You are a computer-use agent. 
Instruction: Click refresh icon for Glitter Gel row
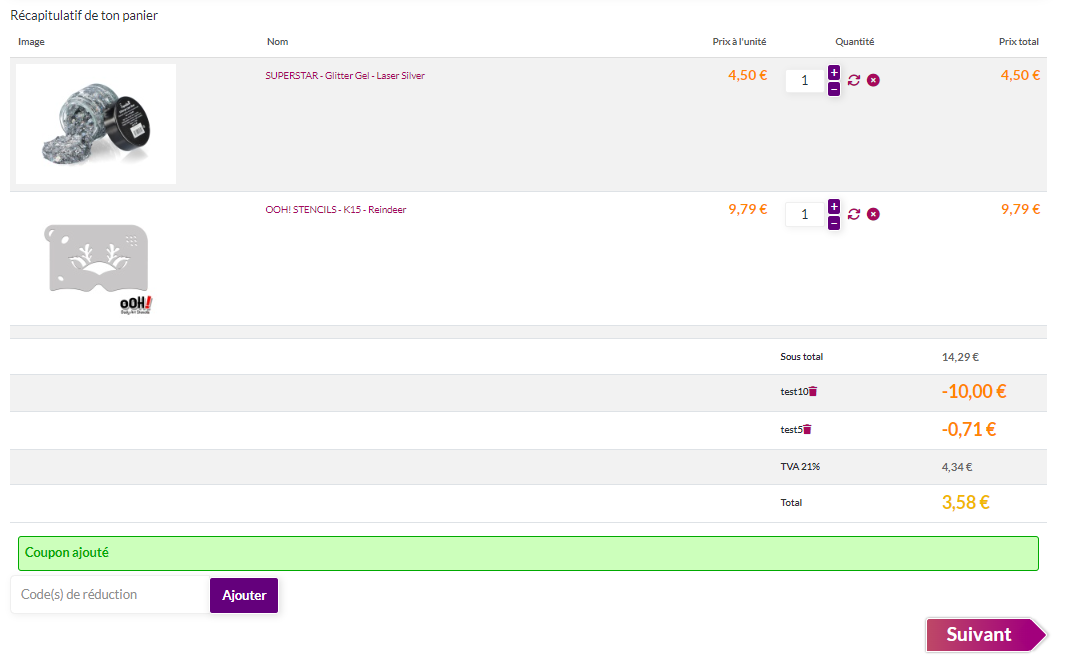(854, 80)
